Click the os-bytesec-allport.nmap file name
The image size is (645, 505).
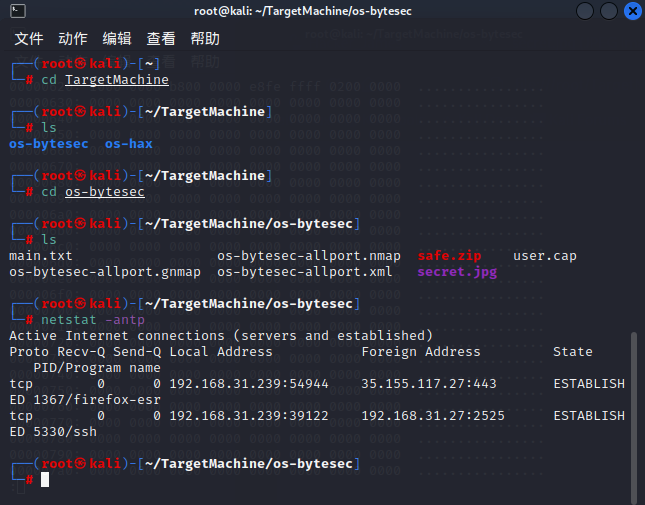click(309, 256)
